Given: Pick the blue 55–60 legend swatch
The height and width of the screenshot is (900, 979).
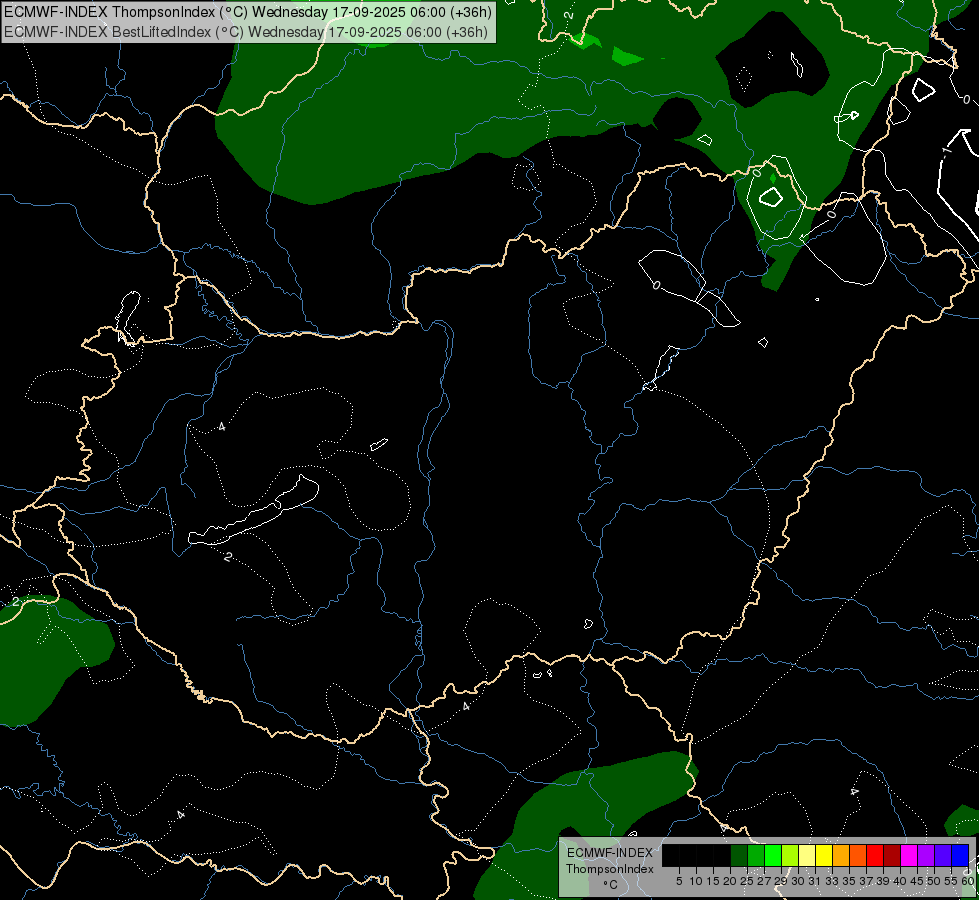Looking at the screenshot, I should (960, 855).
